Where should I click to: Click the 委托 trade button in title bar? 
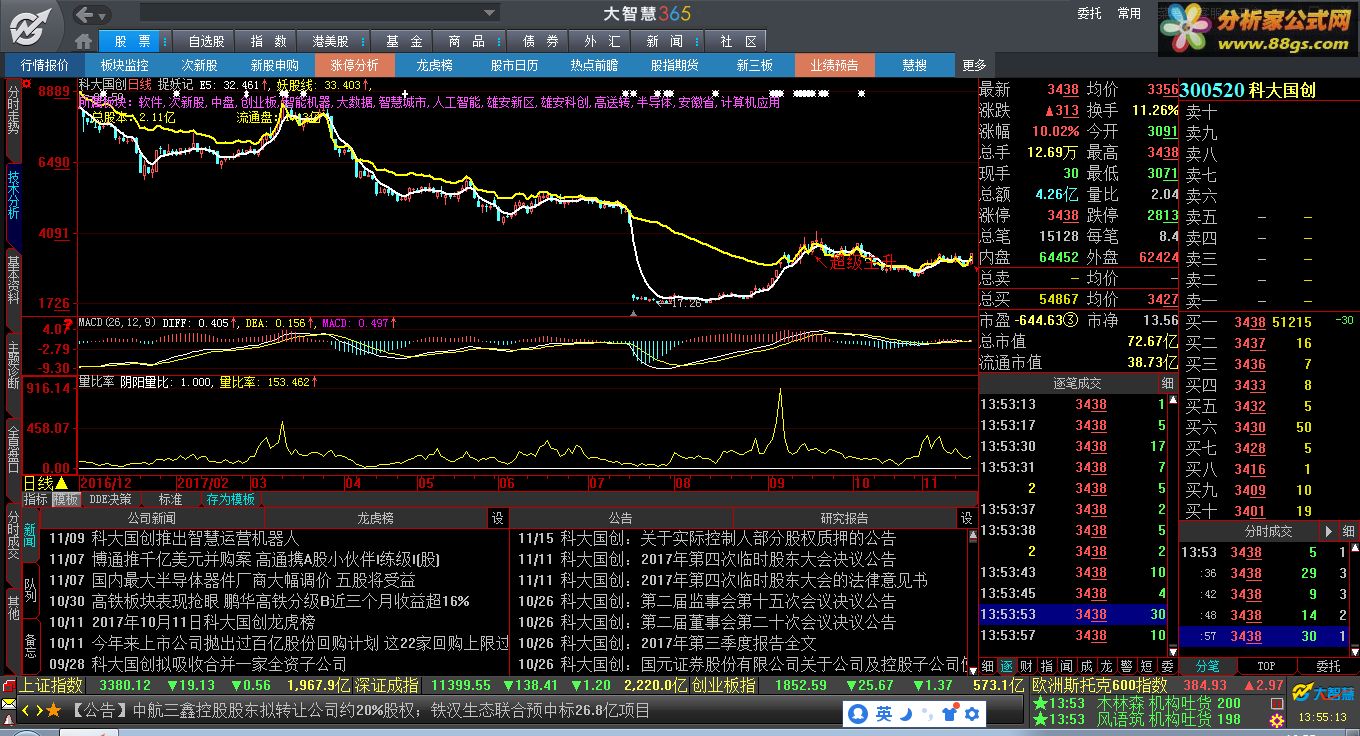[x=1089, y=13]
